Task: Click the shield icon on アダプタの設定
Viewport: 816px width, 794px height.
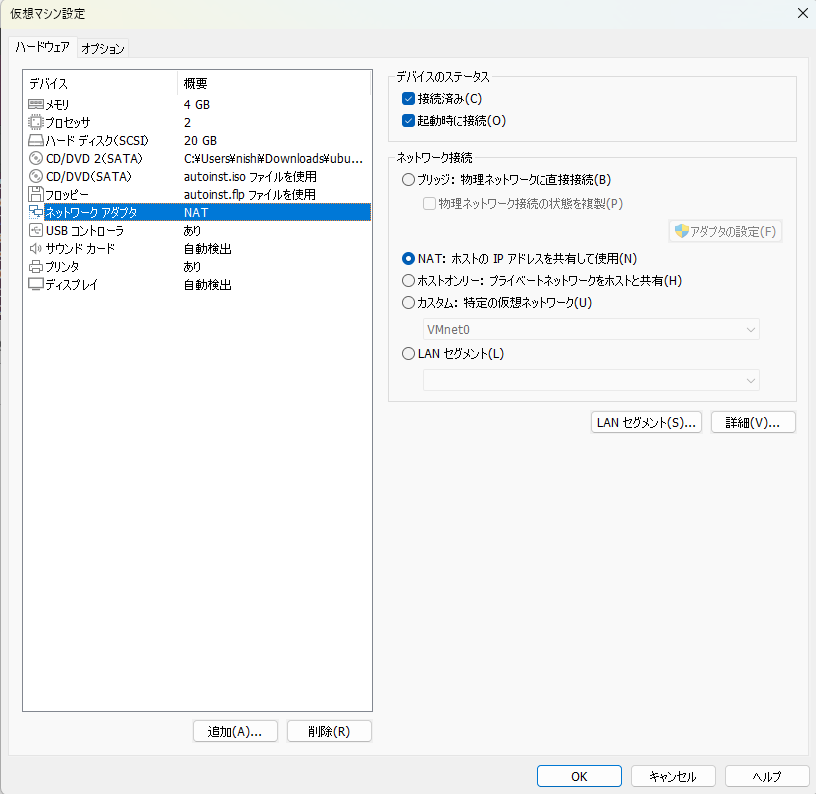Action: pos(682,231)
